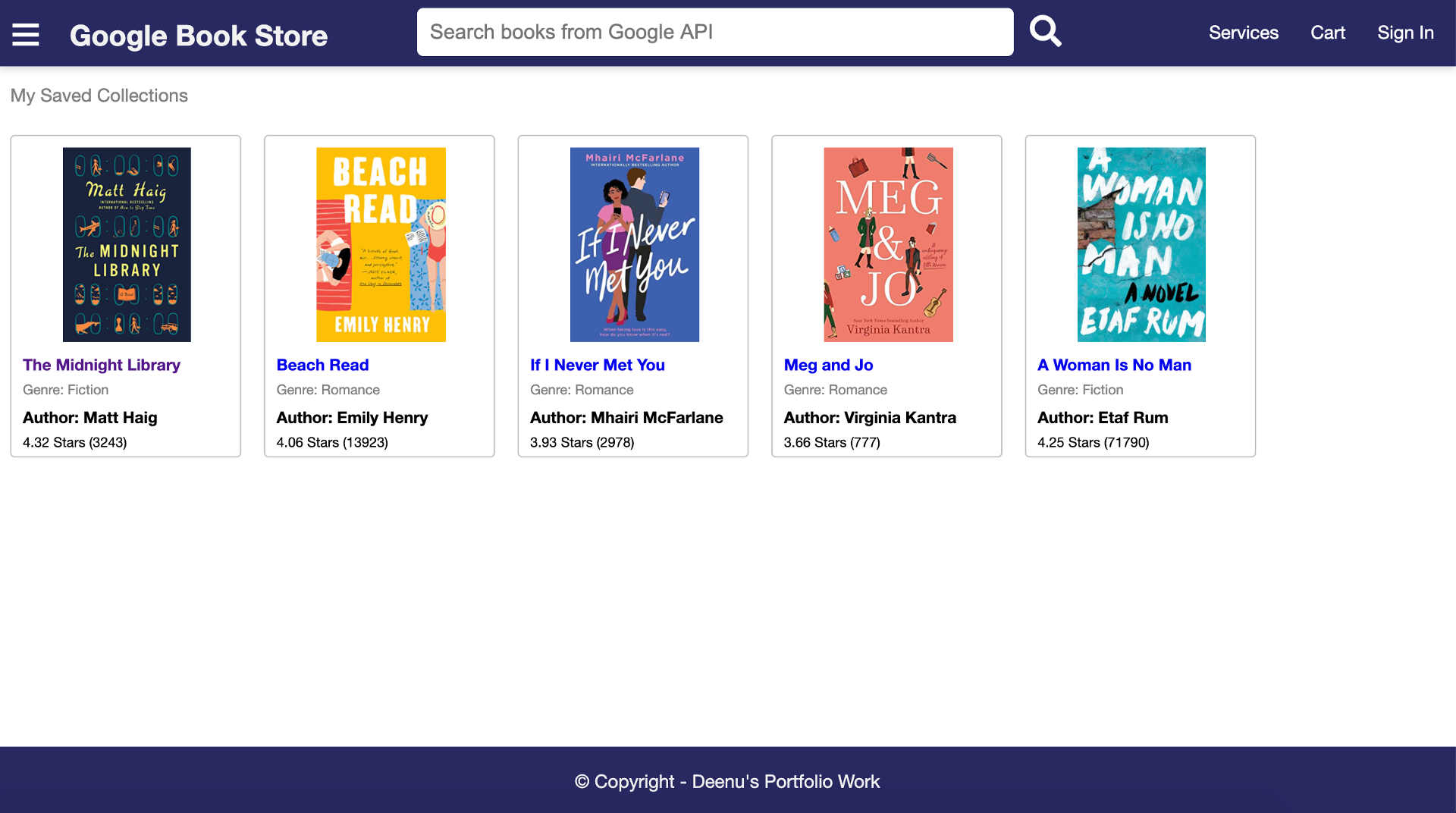Screen dimensions: 1456x813
Task: Click Genre: Romance under Meg and Jo
Action: pyautogui.click(x=836, y=390)
